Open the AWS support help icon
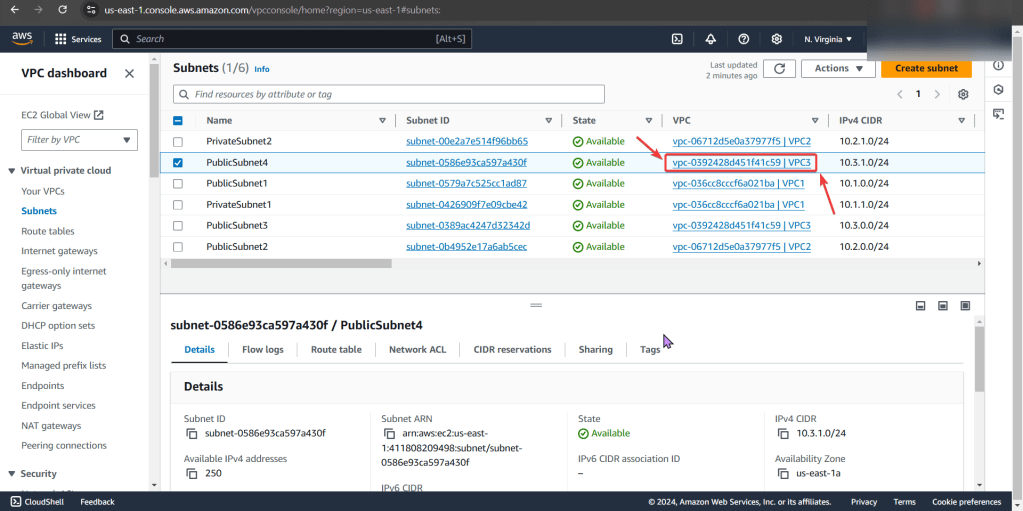This screenshot has height=511, width=1023. (743, 39)
